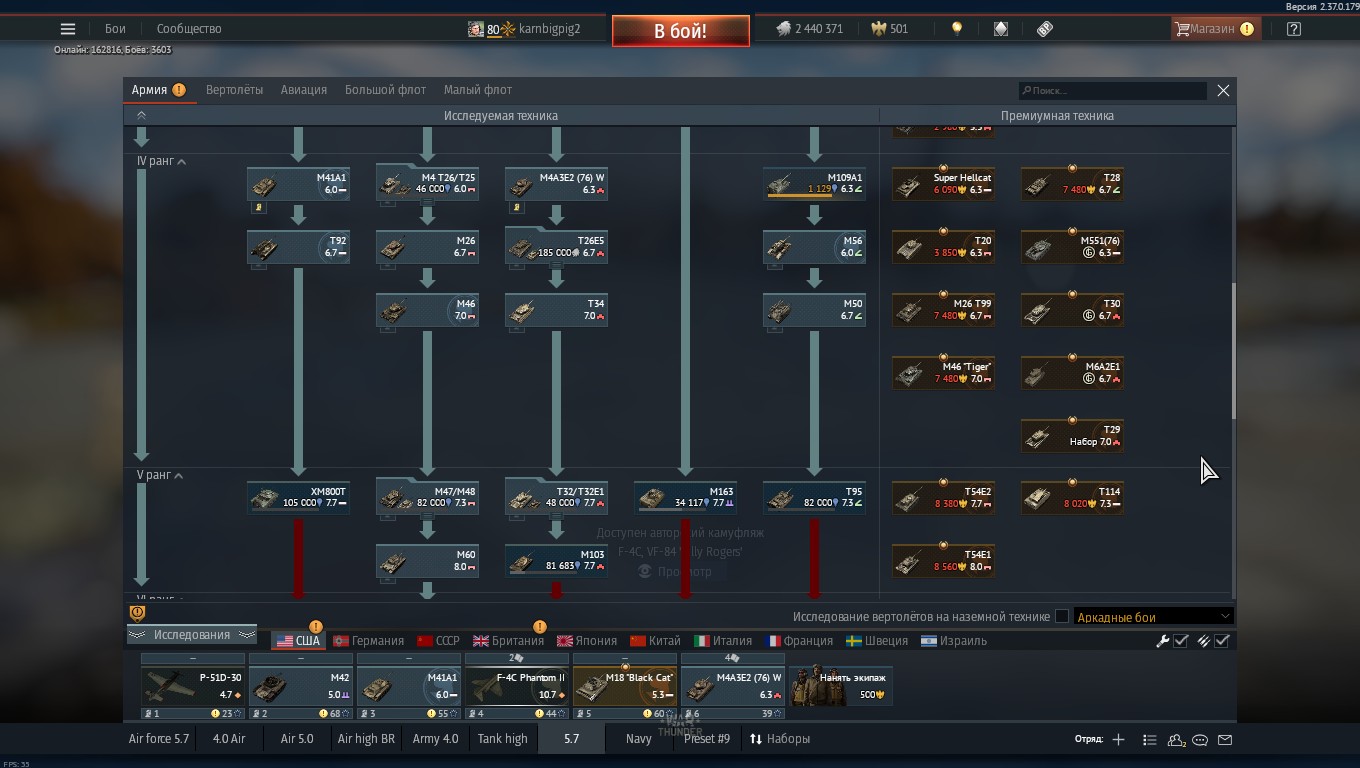
Task: Select the M60 tank card
Action: 427,560
